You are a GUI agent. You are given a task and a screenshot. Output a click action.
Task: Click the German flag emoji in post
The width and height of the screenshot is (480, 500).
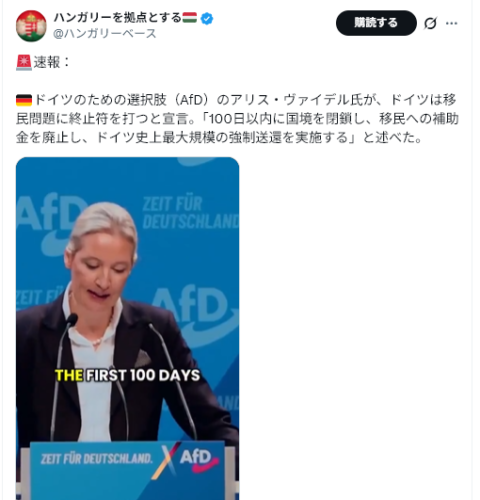[24, 100]
